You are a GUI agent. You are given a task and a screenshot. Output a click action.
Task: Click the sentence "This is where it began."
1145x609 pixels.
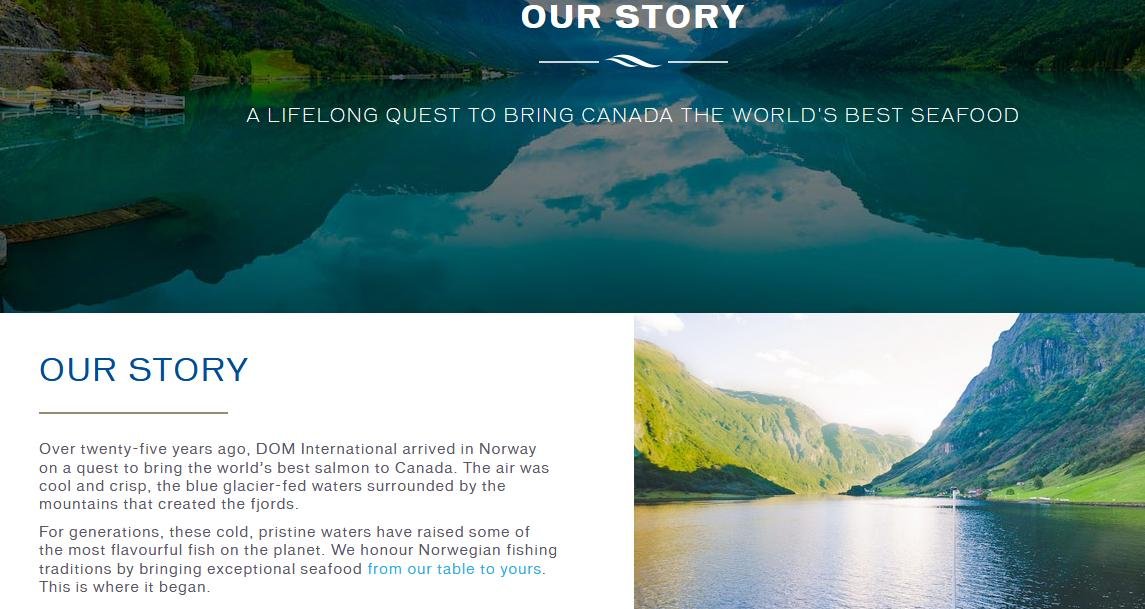click(125, 587)
